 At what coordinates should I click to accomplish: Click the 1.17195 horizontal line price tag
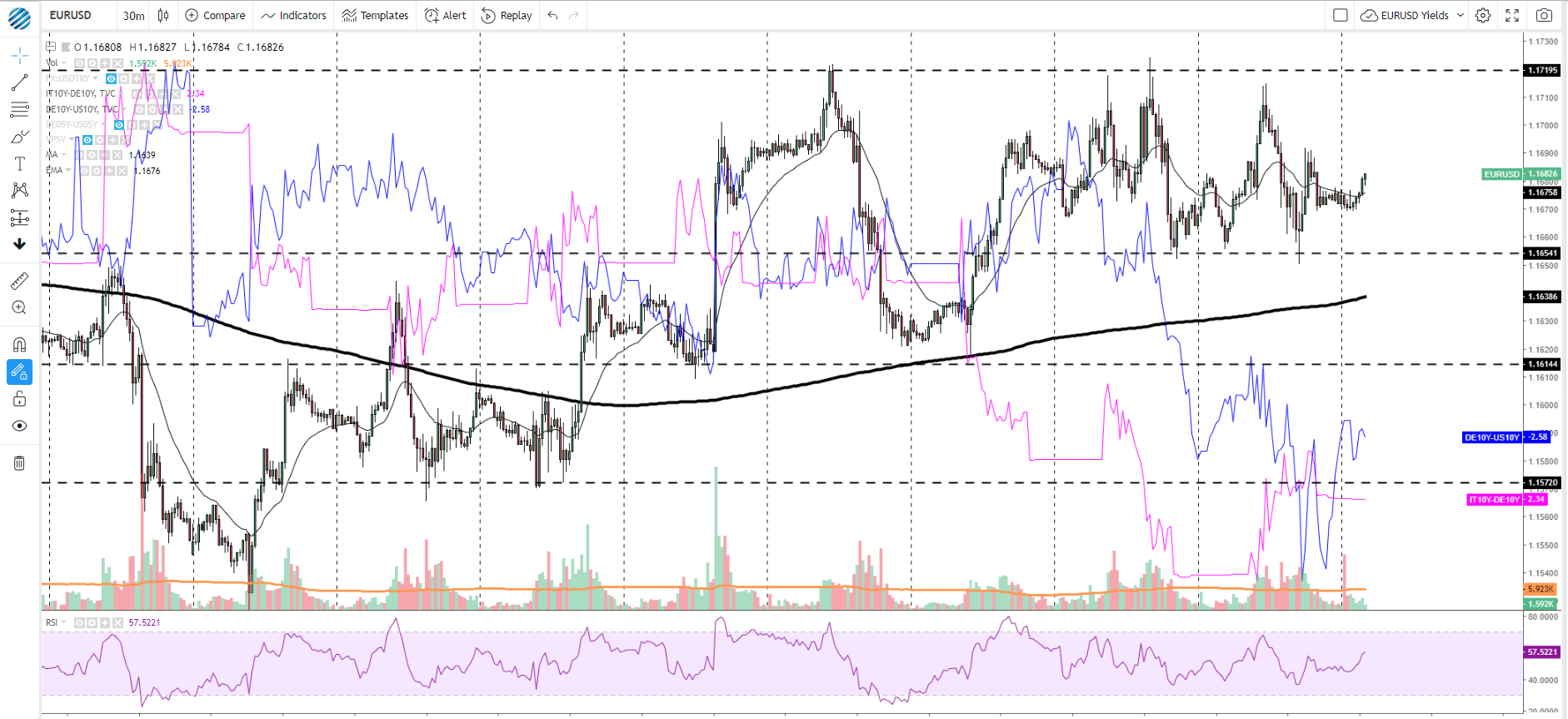(x=1542, y=70)
